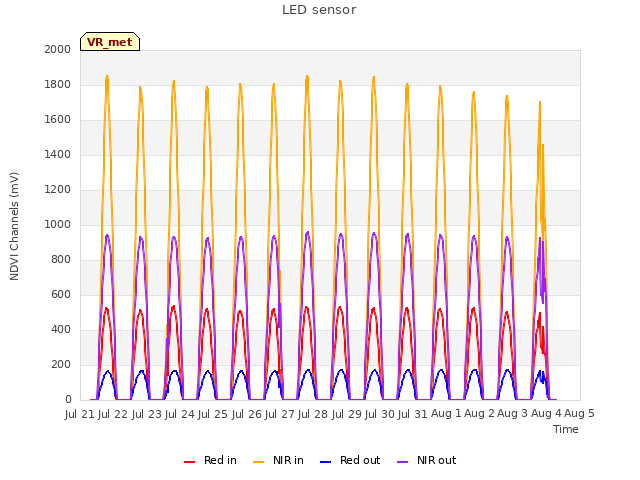Click the orange swatch beside NIR in
Viewport: 640px width, 480px height.
coord(258,462)
